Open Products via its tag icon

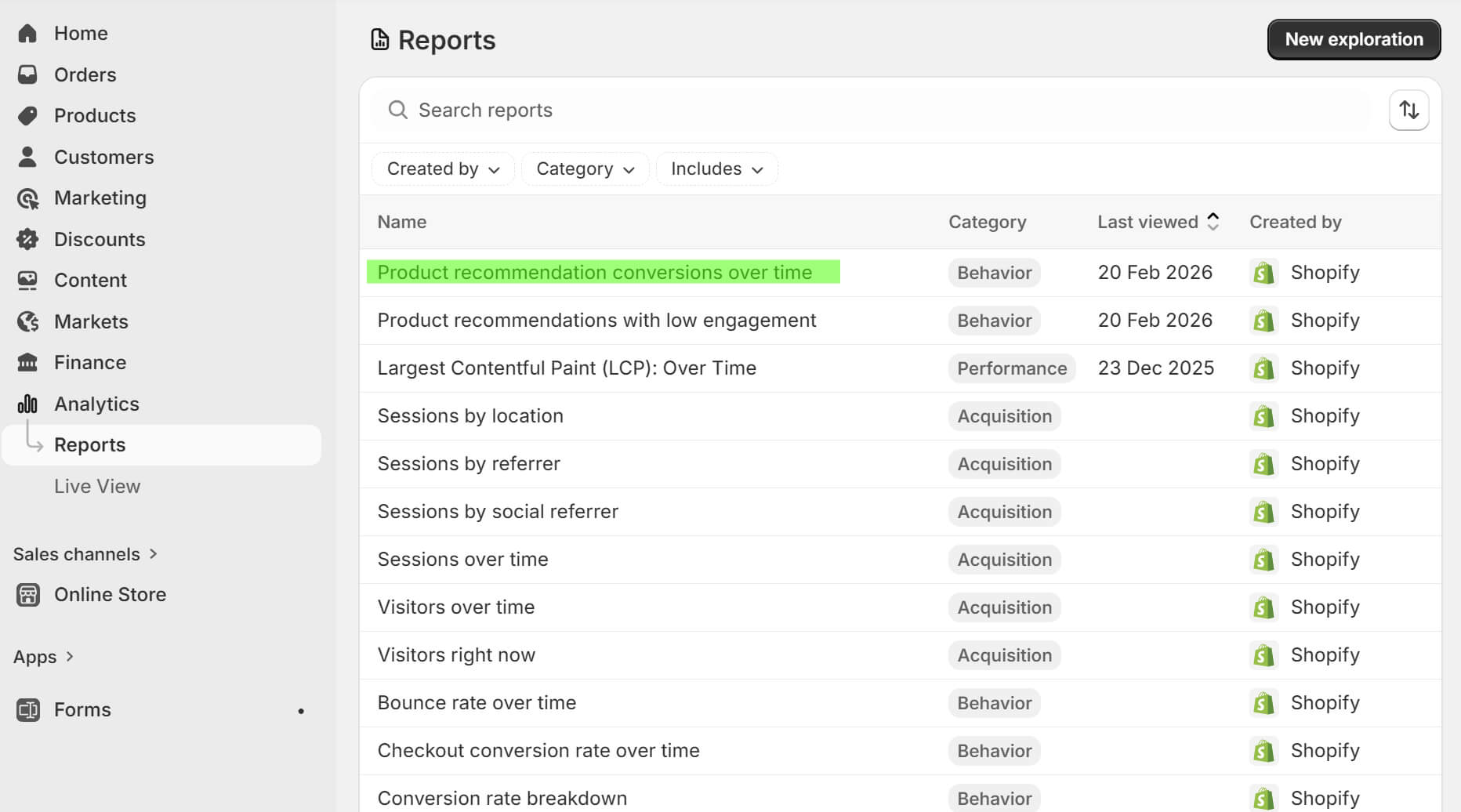pyautogui.click(x=27, y=115)
